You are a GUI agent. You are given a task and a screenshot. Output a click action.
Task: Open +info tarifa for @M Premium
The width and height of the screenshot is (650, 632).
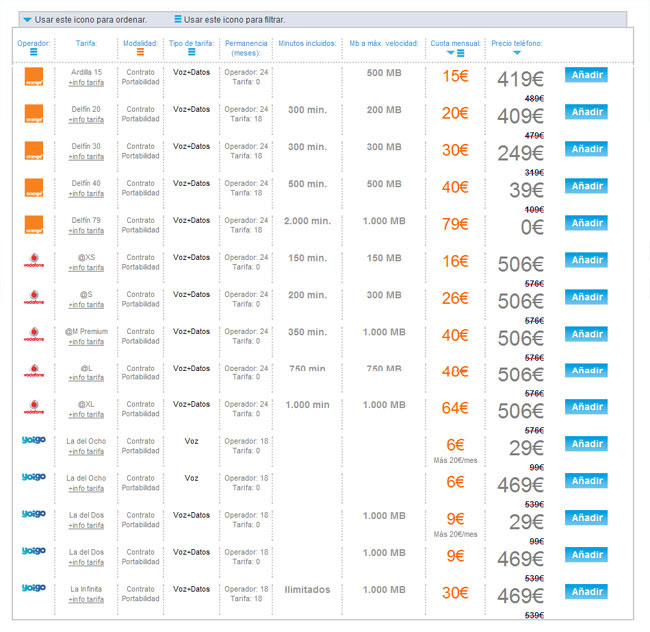86,341
